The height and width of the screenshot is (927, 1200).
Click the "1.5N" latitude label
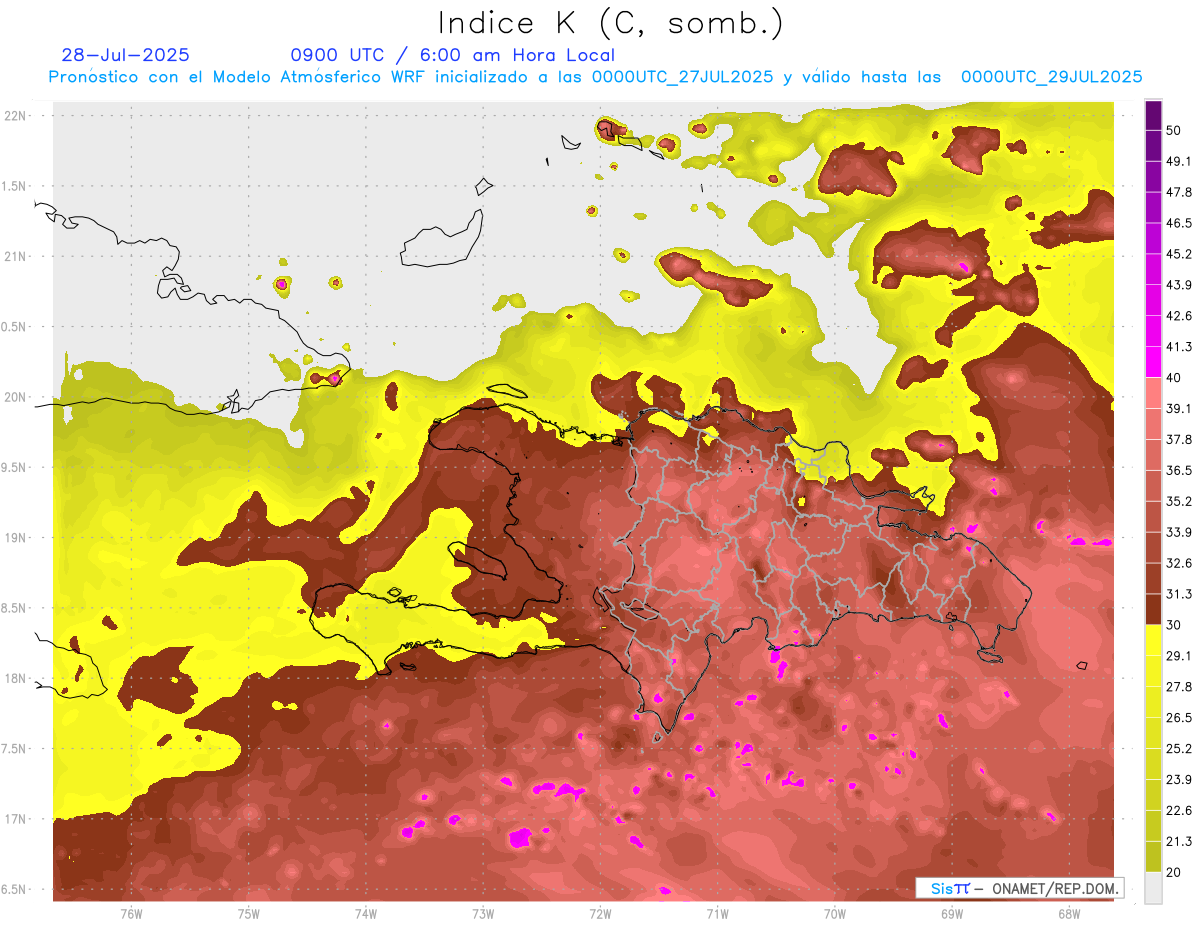(13, 186)
